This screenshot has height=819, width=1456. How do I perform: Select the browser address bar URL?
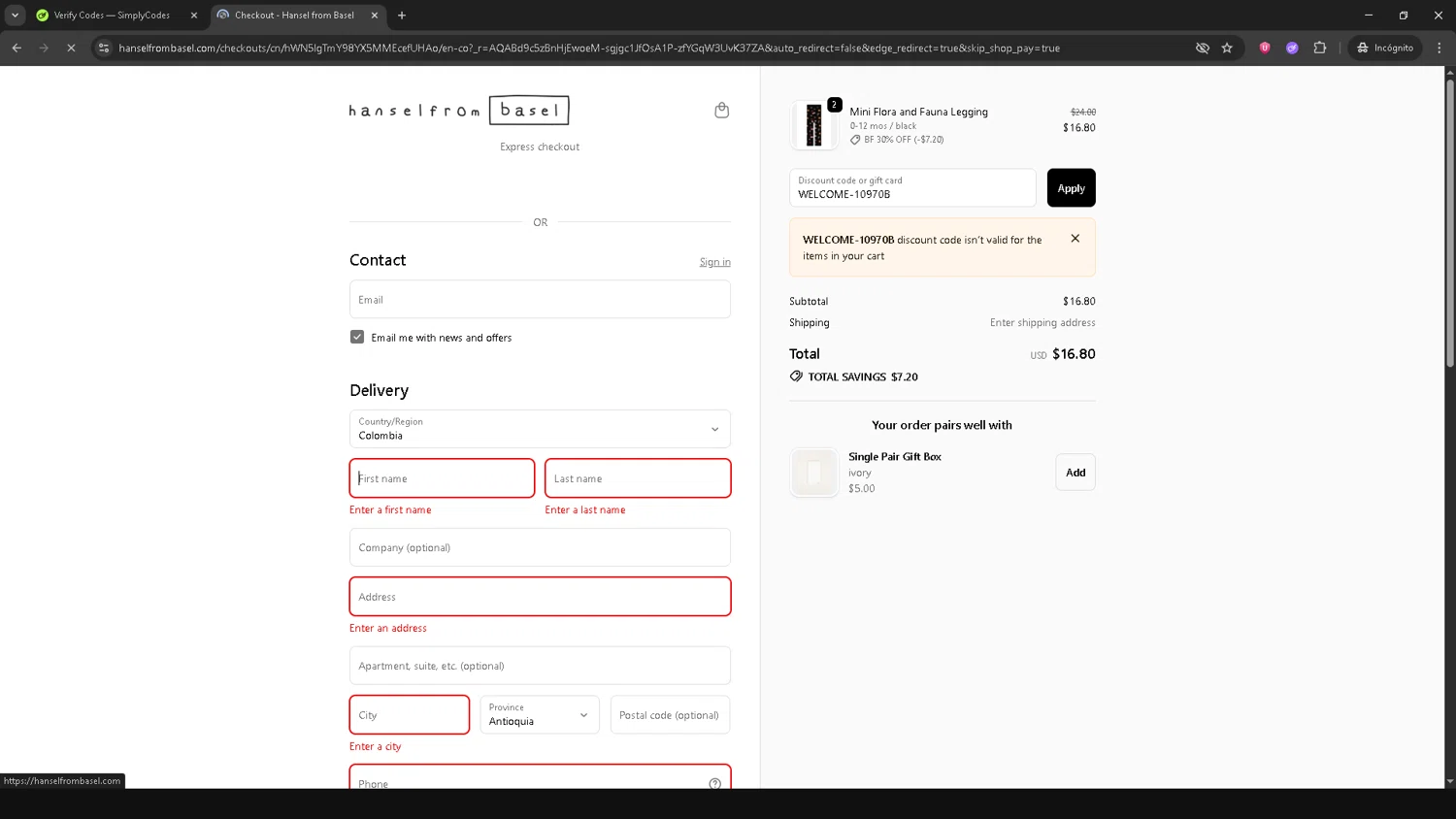589,48
